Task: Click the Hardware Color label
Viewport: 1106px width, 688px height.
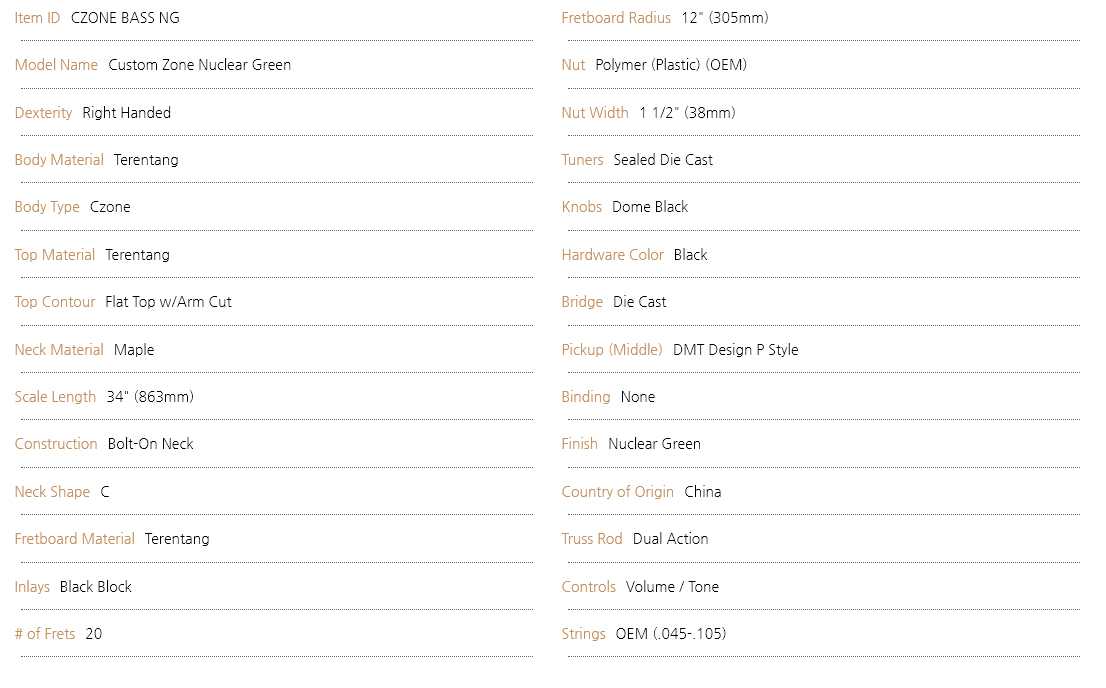Action: tap(612, 255)
